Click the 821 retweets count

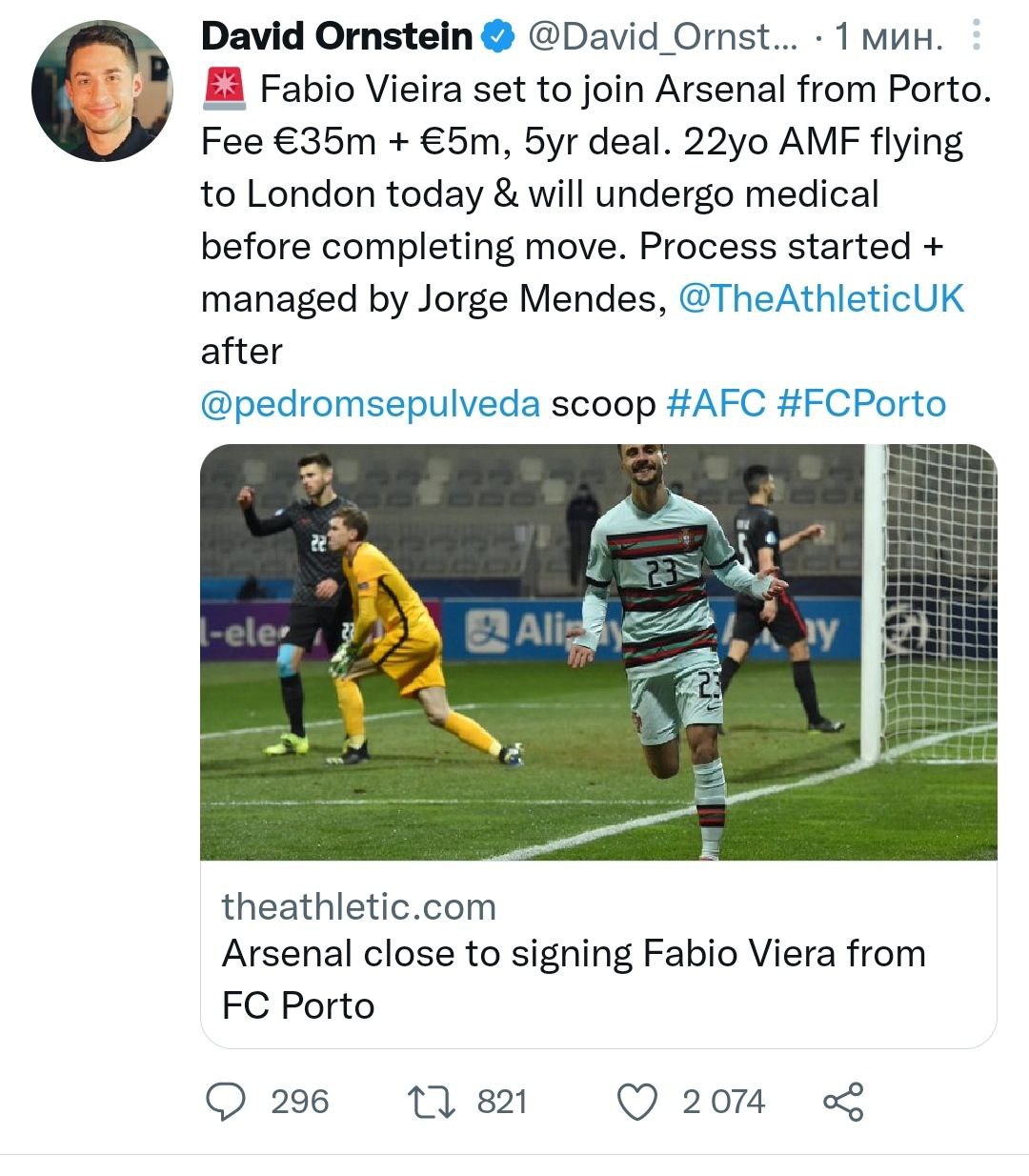click(x=502, y=1102)
